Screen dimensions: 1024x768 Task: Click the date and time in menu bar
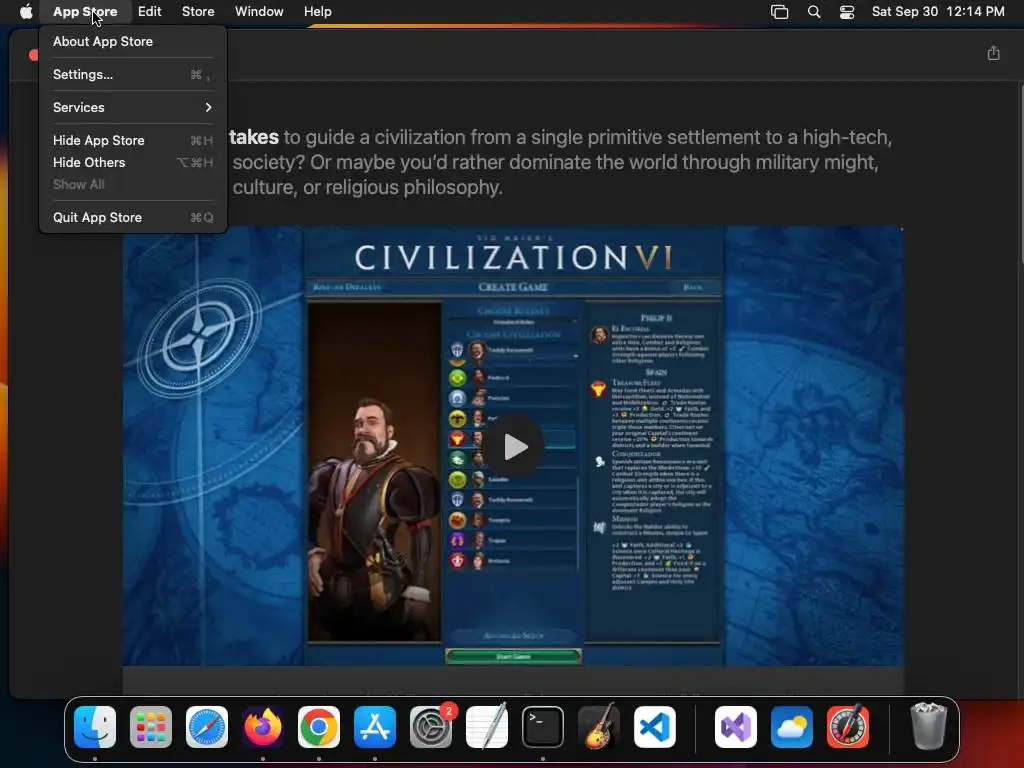(x=938, y=12)
